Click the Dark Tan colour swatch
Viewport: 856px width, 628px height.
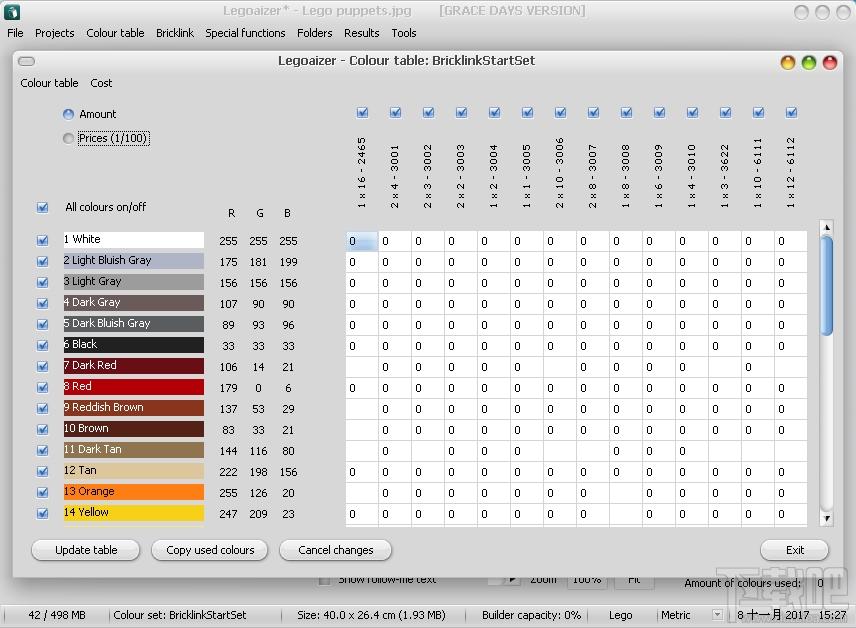(x=134, y=450)
